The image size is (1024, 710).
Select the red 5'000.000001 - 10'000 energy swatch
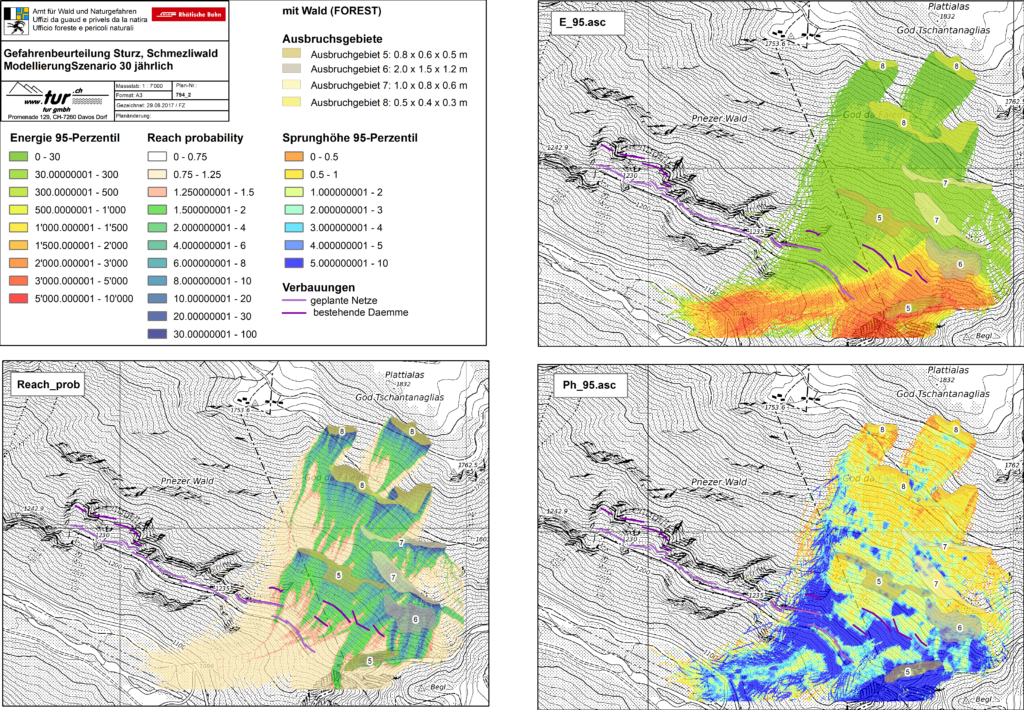pyautogui.click(x=19, y=299)
